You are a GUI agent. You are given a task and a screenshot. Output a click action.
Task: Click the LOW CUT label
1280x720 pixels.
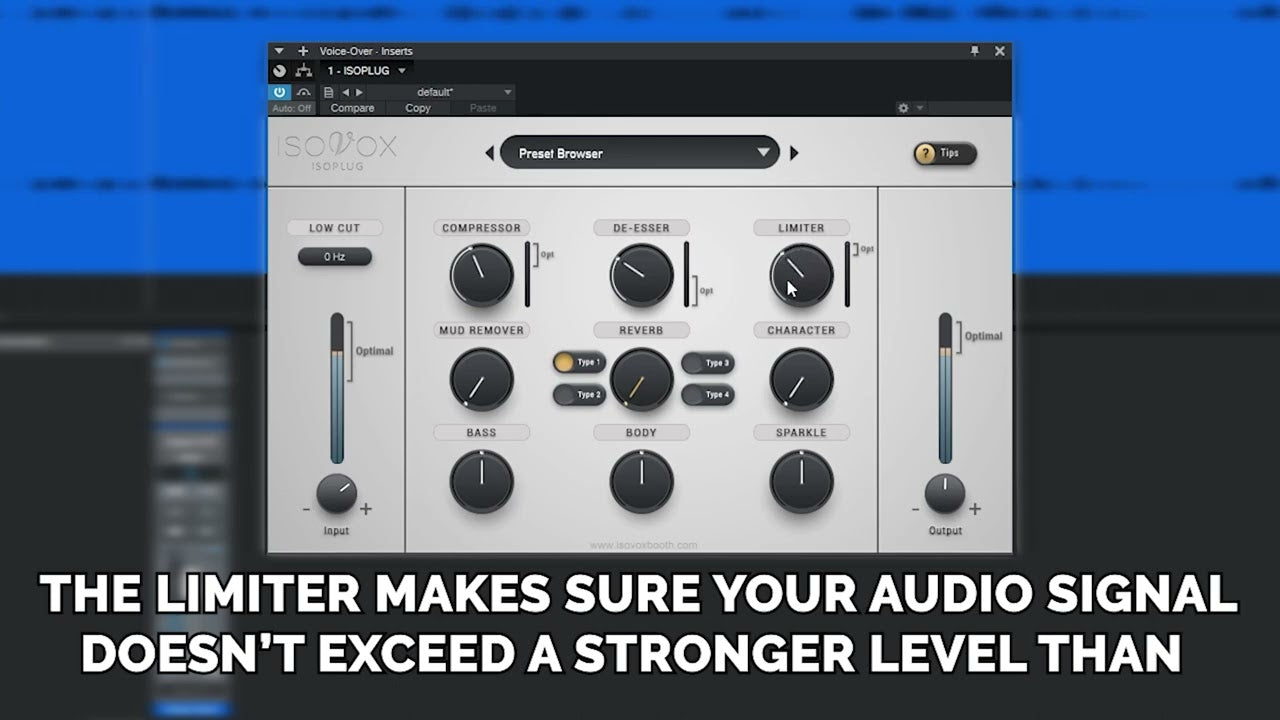tap(335, 228)
